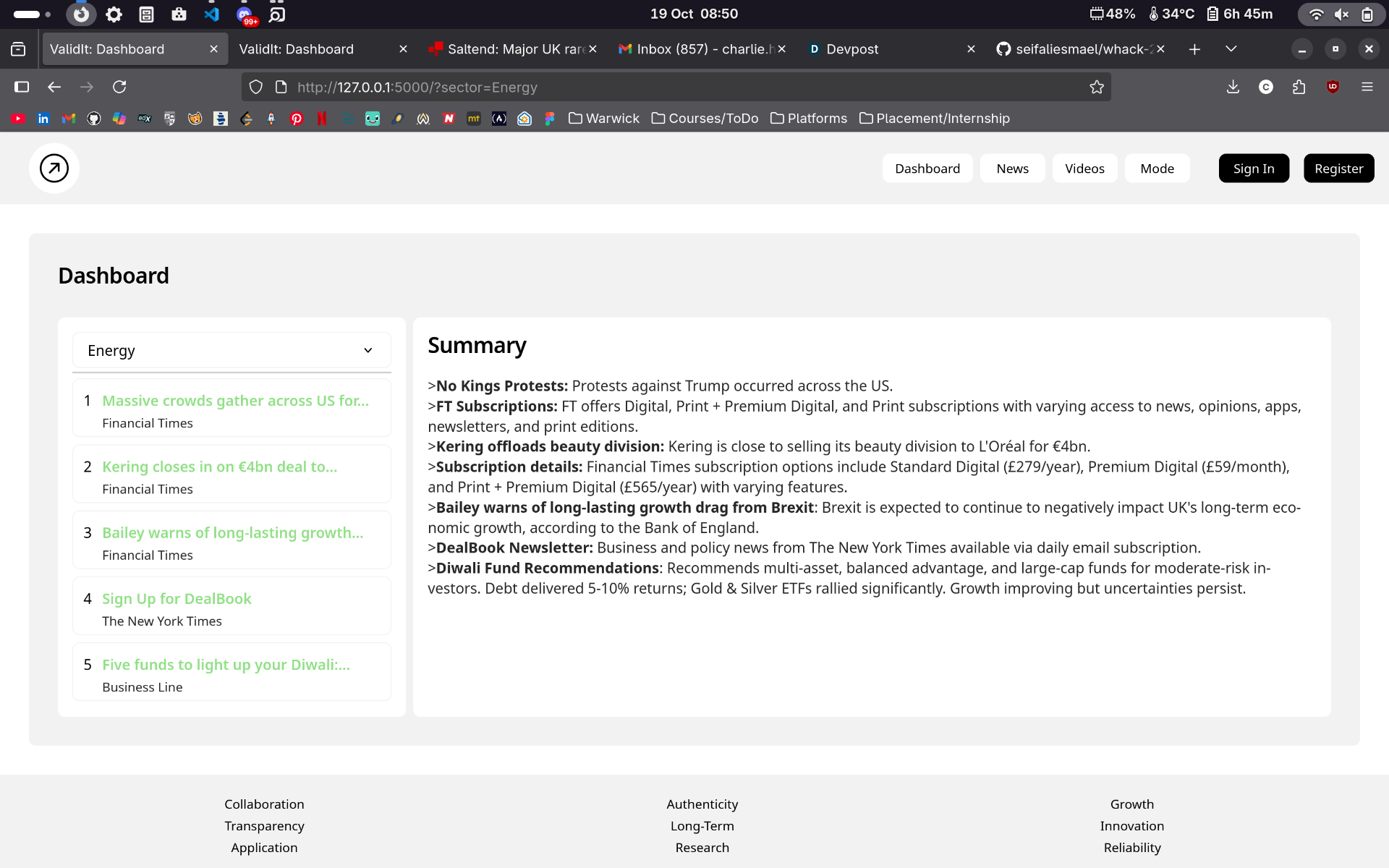The image size is (1389, 868).
Task: Open the browser downloads panel
Action: 1233,87
